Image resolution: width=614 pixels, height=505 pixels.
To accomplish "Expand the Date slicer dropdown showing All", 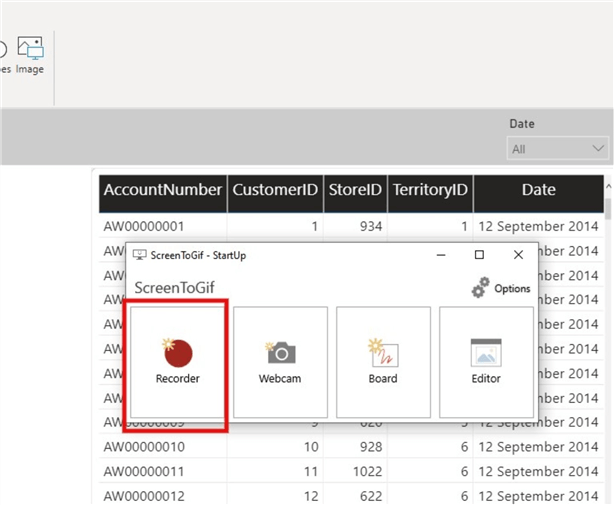I will coord(558,149).
